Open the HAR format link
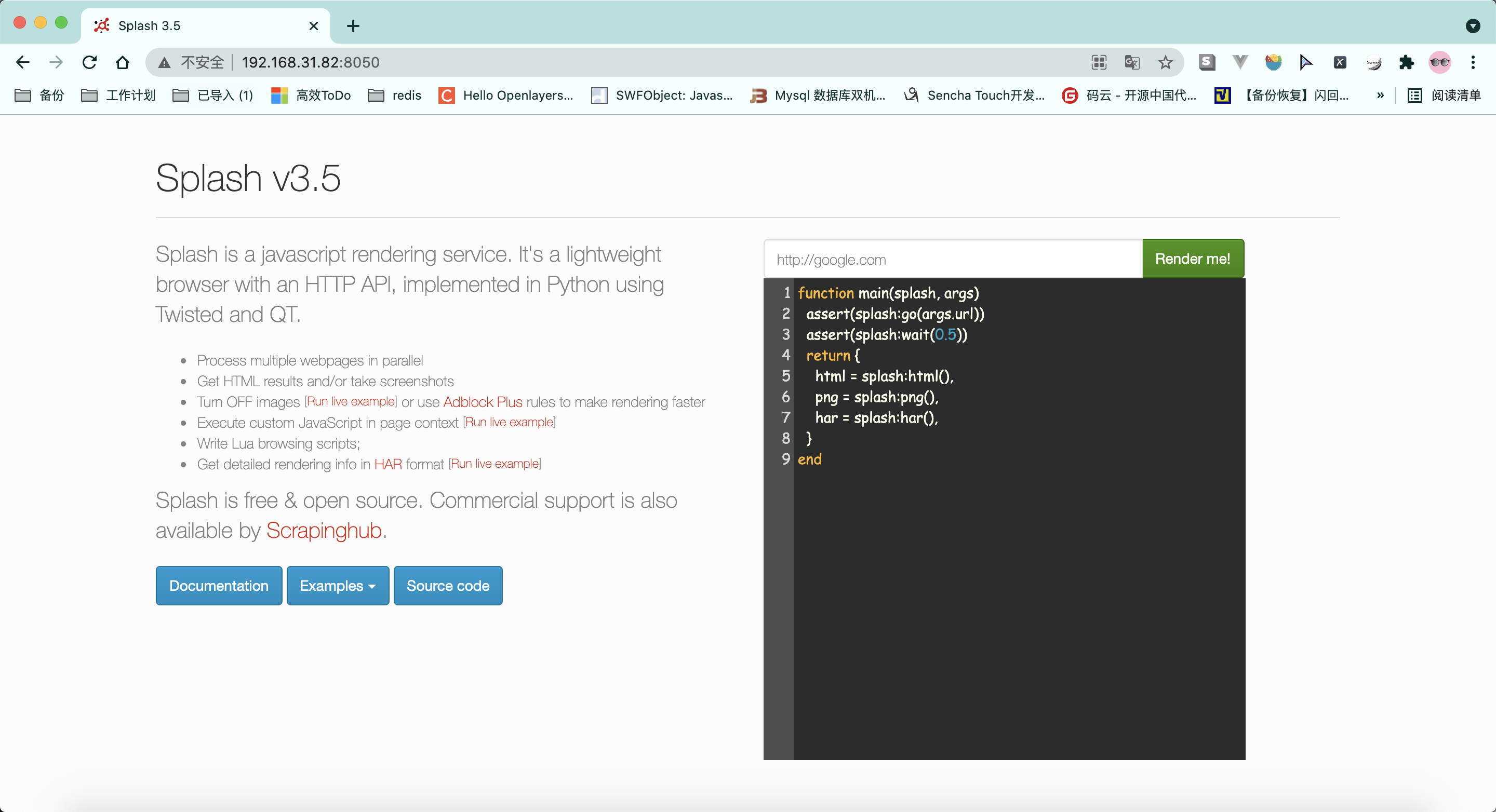This screenshot has width=1496, height=812. click(388, 464)
